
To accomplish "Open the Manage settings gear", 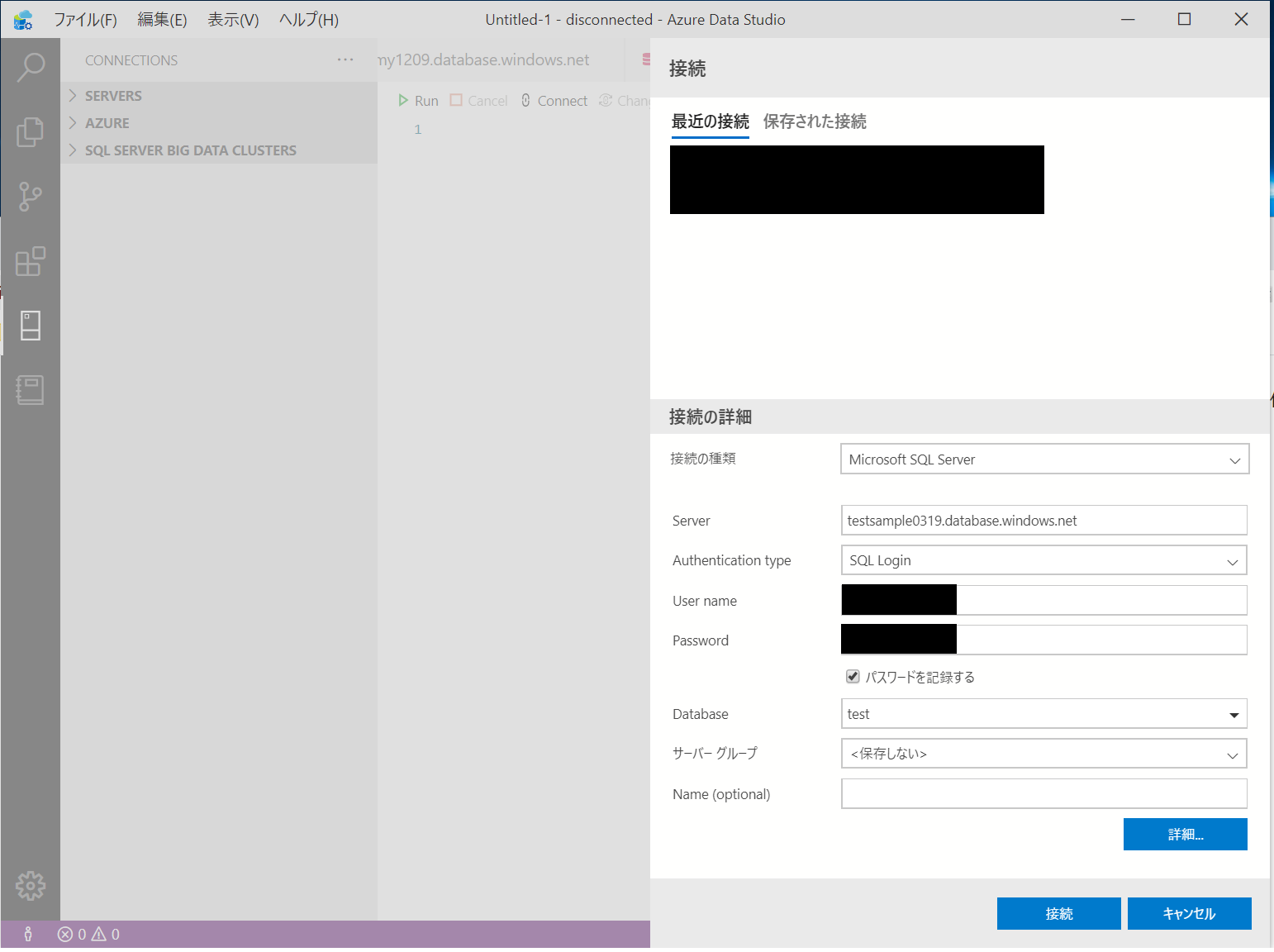I will 31,886.
